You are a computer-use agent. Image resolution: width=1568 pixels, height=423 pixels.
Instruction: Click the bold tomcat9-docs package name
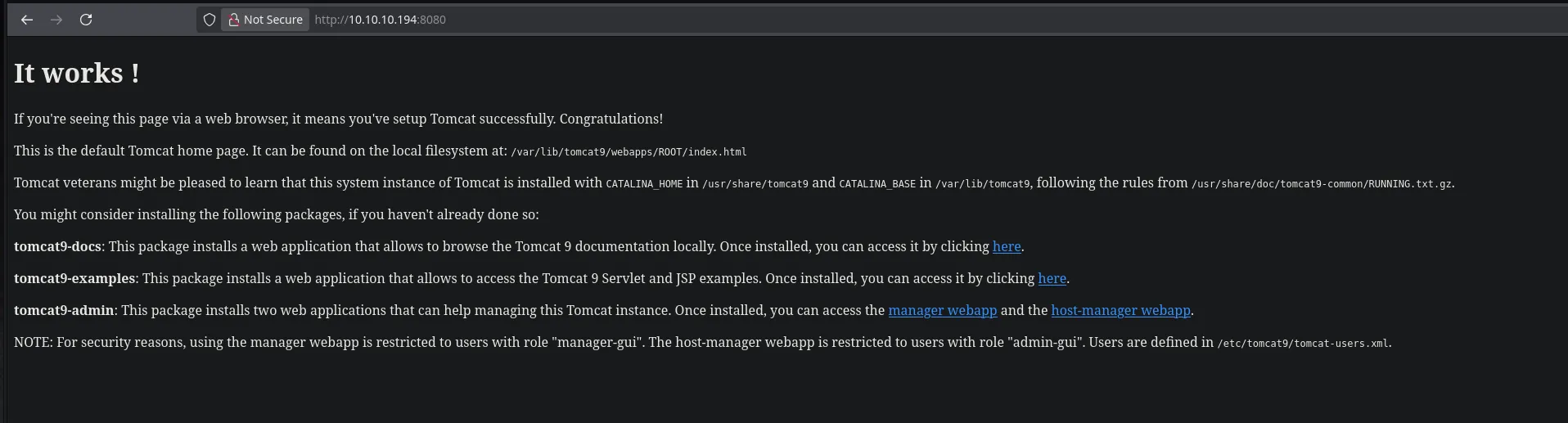click(x=57, y=246)
